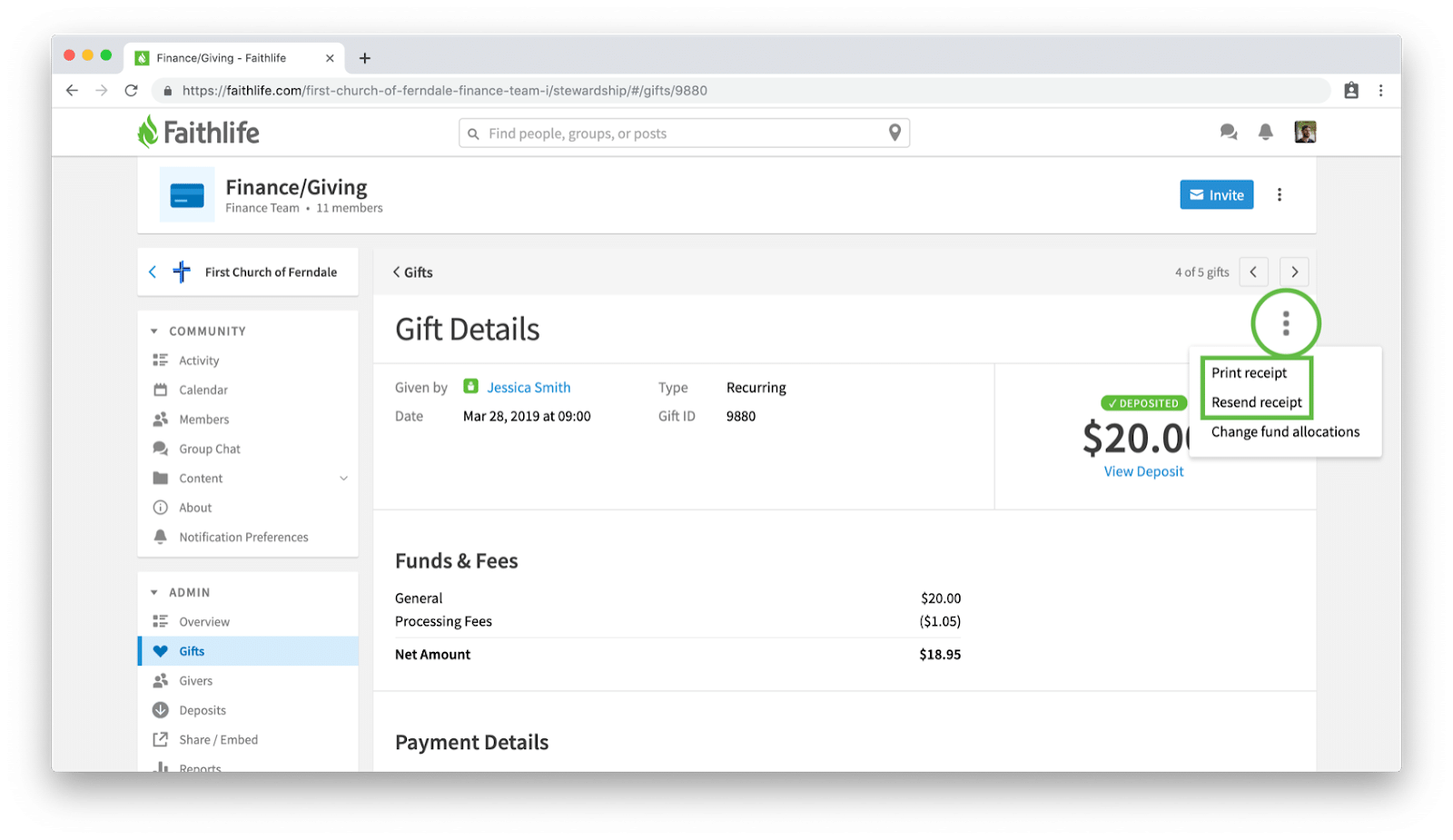Open the Calendar page

click(x=203, y=390)
